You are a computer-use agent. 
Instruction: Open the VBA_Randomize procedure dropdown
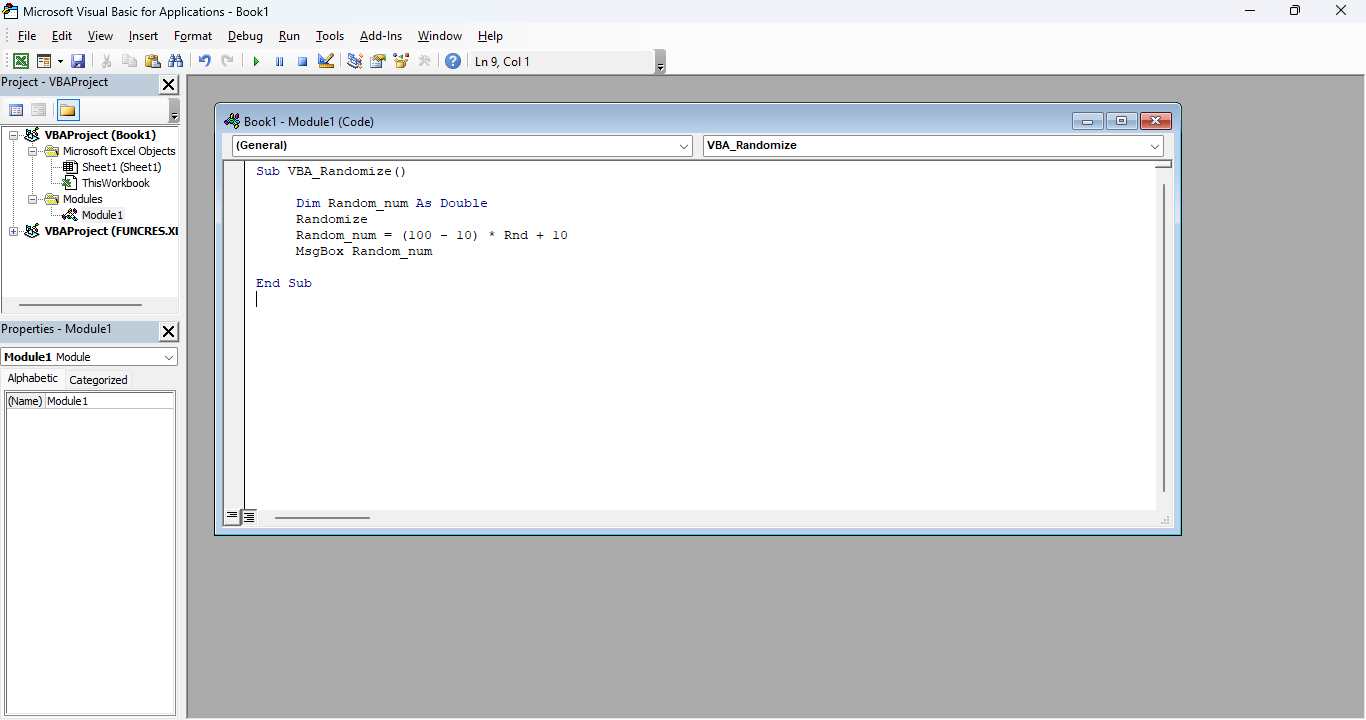click(1155, 145)
